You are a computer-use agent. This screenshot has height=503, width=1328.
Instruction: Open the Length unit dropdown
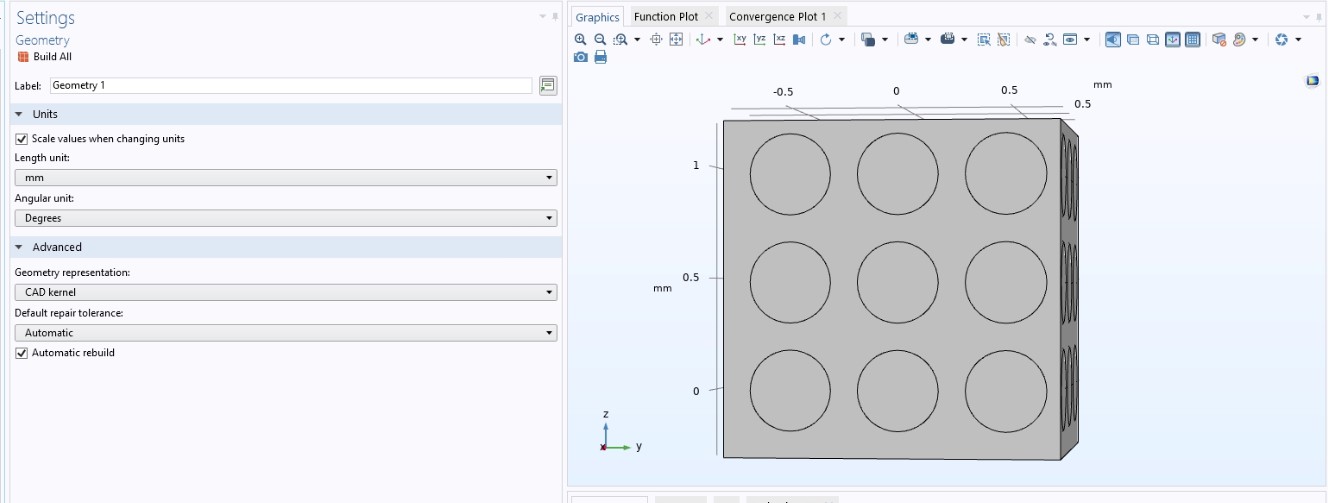[285, 178]
